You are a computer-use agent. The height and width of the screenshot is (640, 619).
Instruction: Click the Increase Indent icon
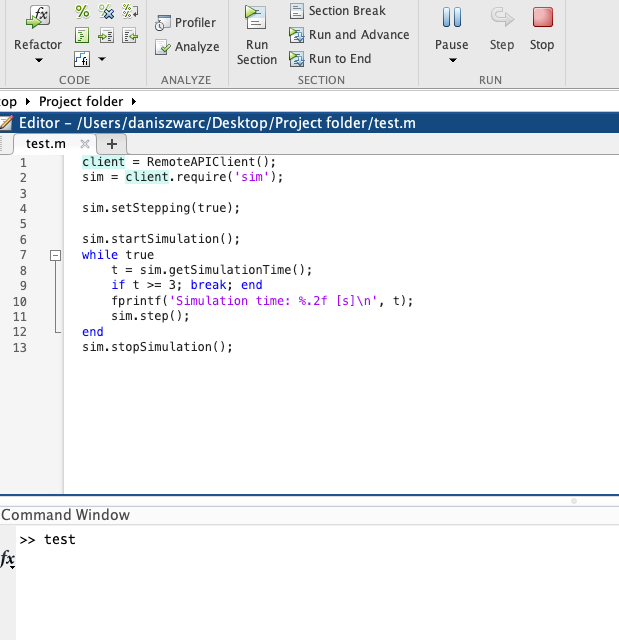coord(106,36)
